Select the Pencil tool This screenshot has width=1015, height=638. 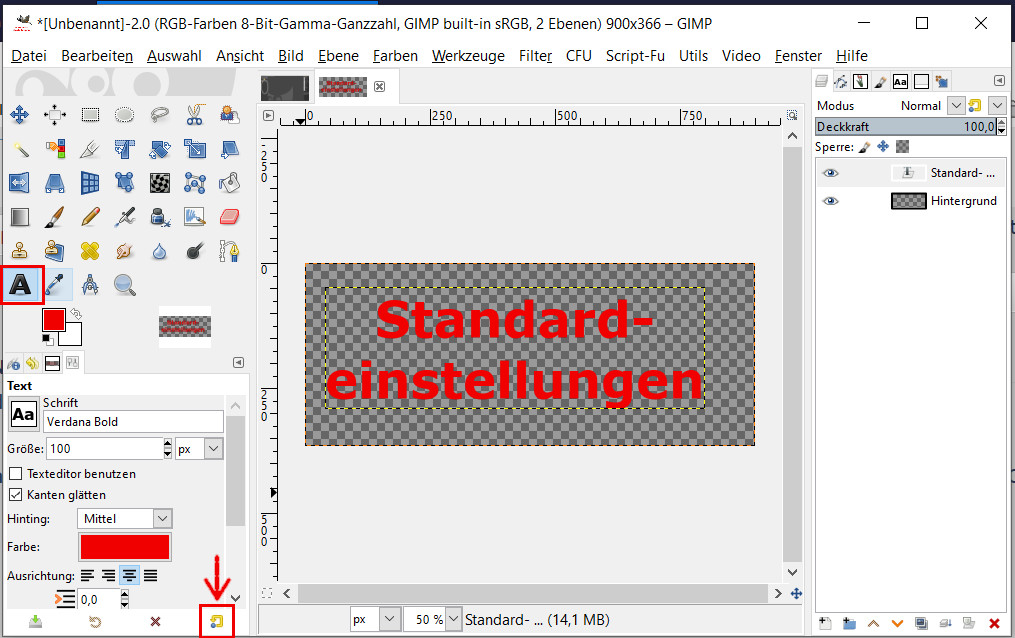click(x=90, y=217)
